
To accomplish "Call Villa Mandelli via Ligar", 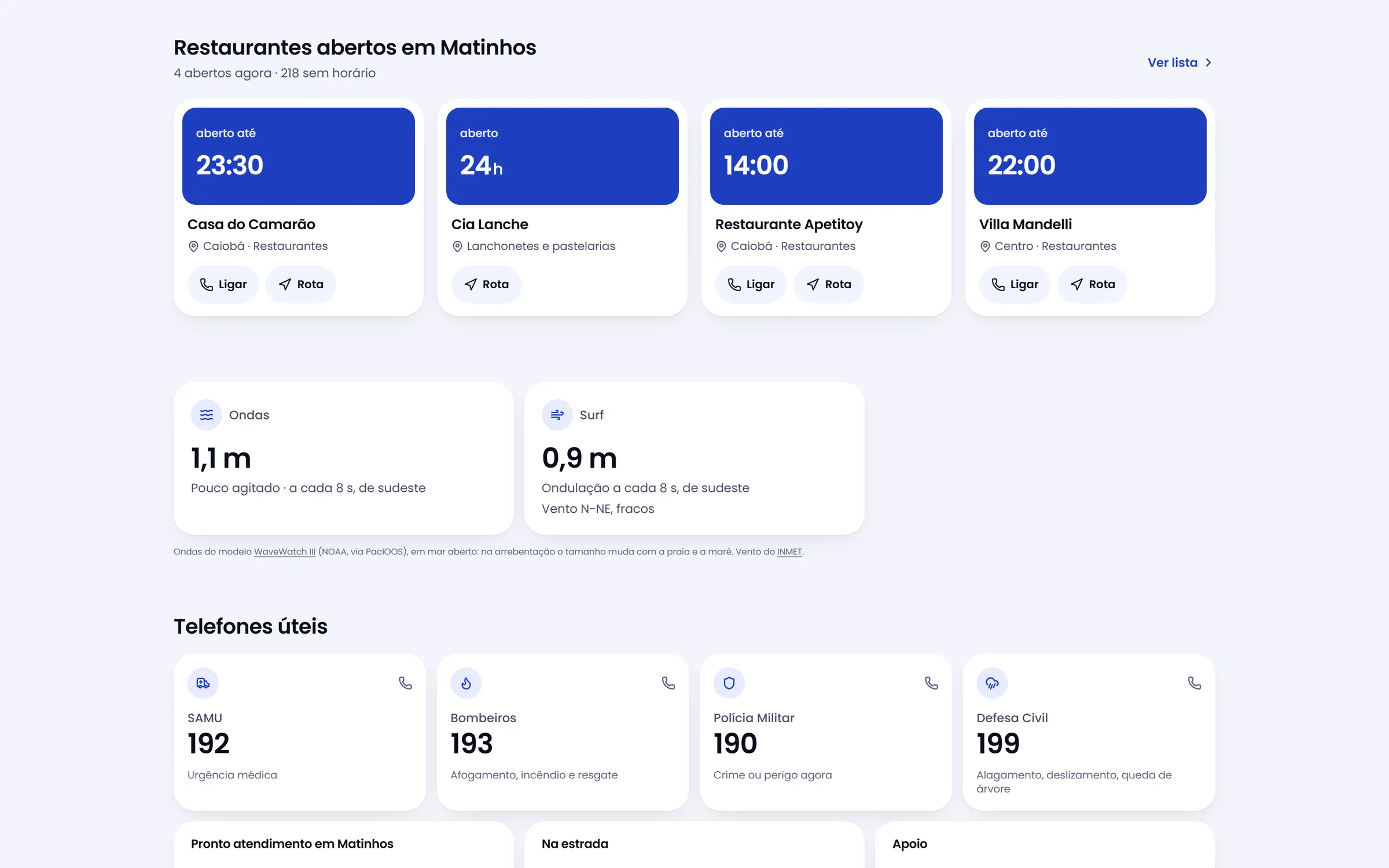I will [1015, 284].
